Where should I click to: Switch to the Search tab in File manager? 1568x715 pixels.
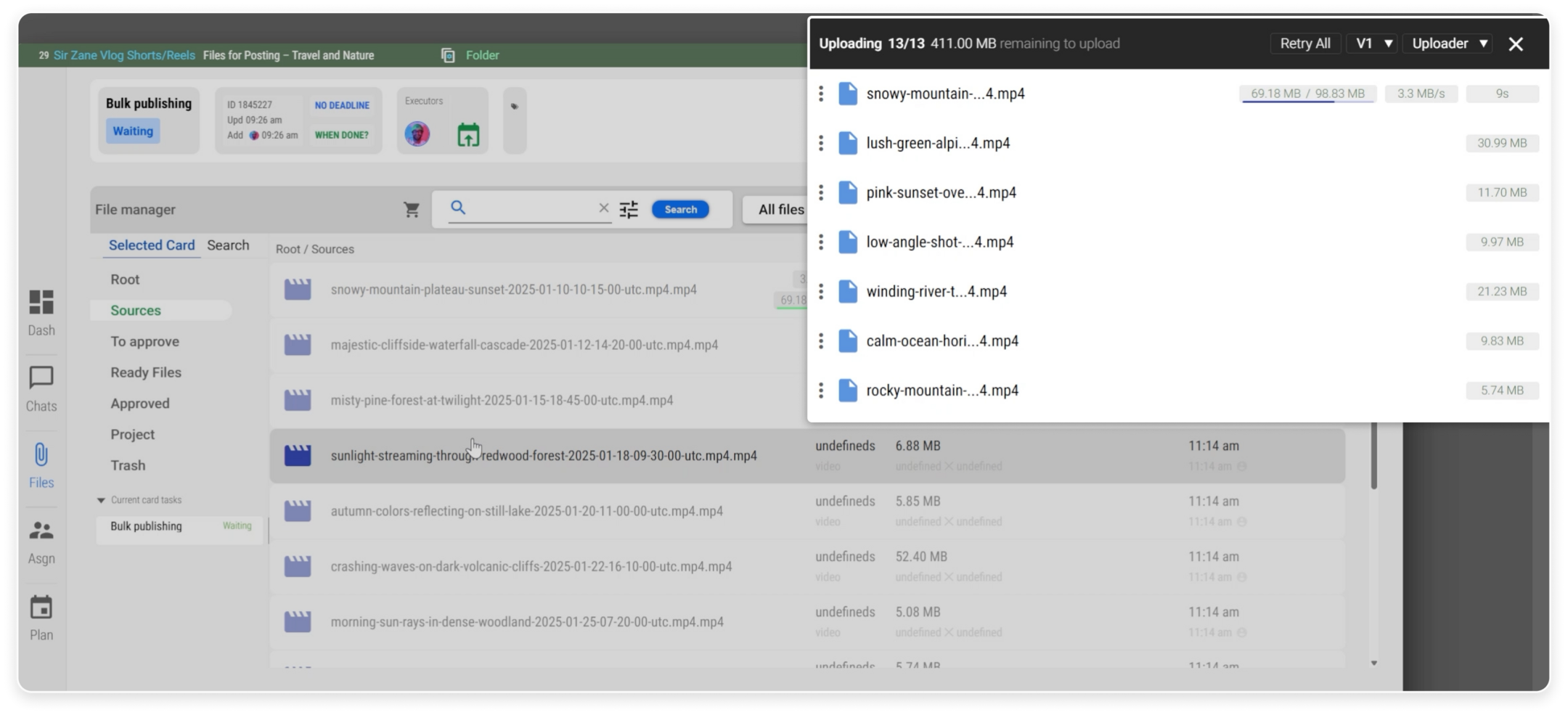coord(228,245)
